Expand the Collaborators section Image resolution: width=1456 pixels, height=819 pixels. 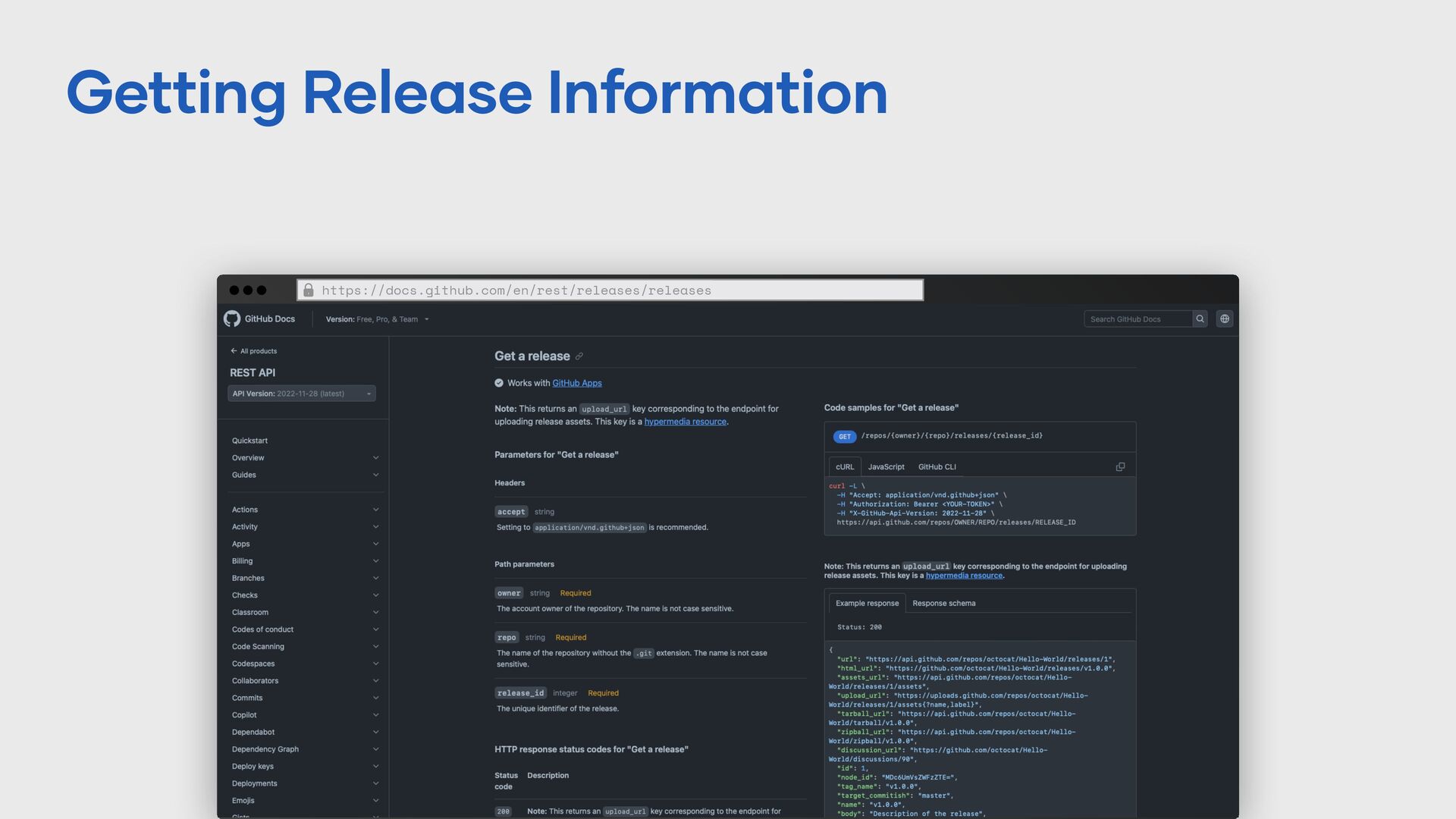(305, 681)
